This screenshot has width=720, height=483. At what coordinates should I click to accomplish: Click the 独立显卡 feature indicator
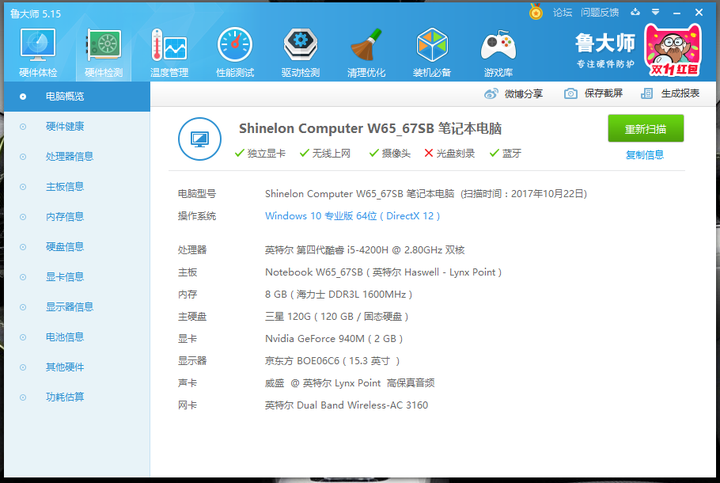point(260,153)
